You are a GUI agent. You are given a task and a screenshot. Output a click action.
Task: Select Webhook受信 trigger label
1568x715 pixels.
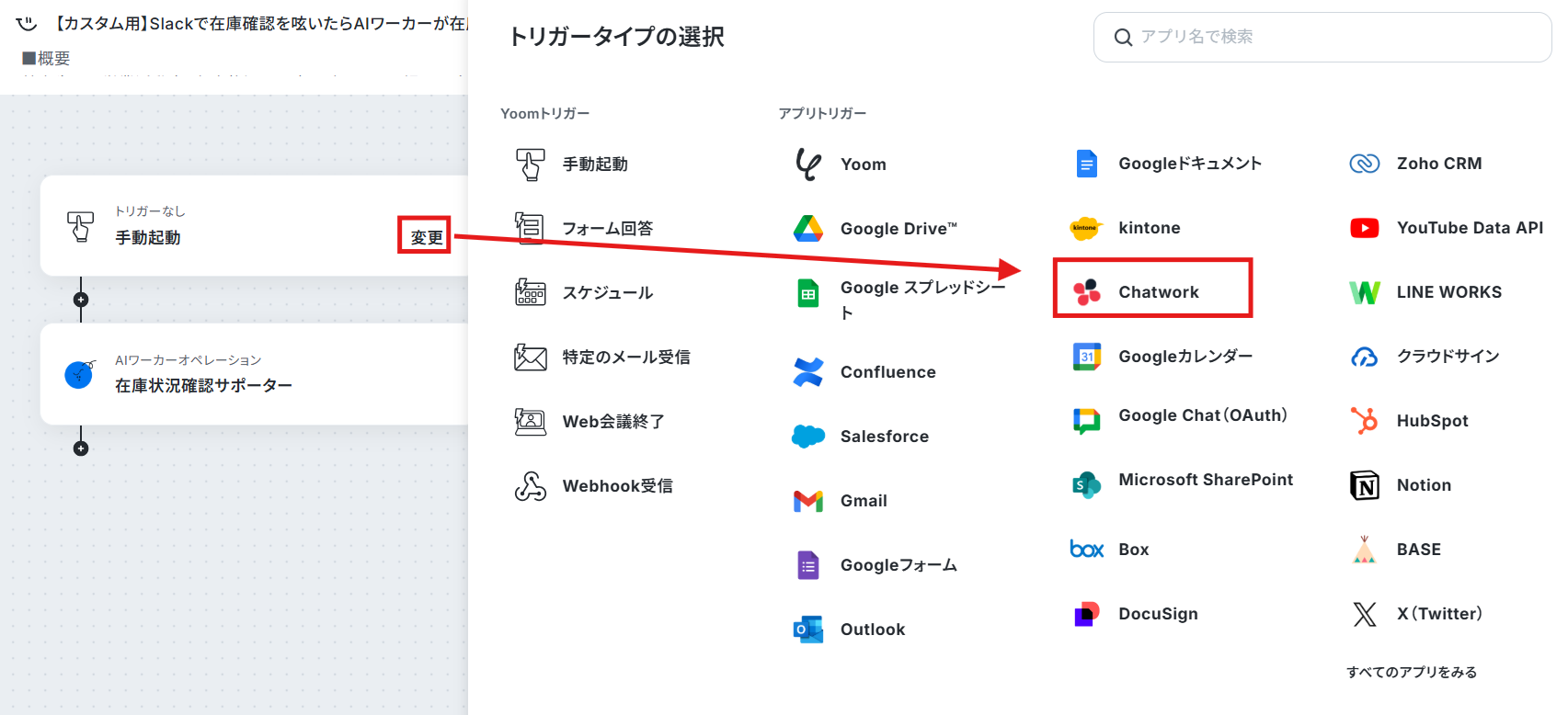click(618, 486)
